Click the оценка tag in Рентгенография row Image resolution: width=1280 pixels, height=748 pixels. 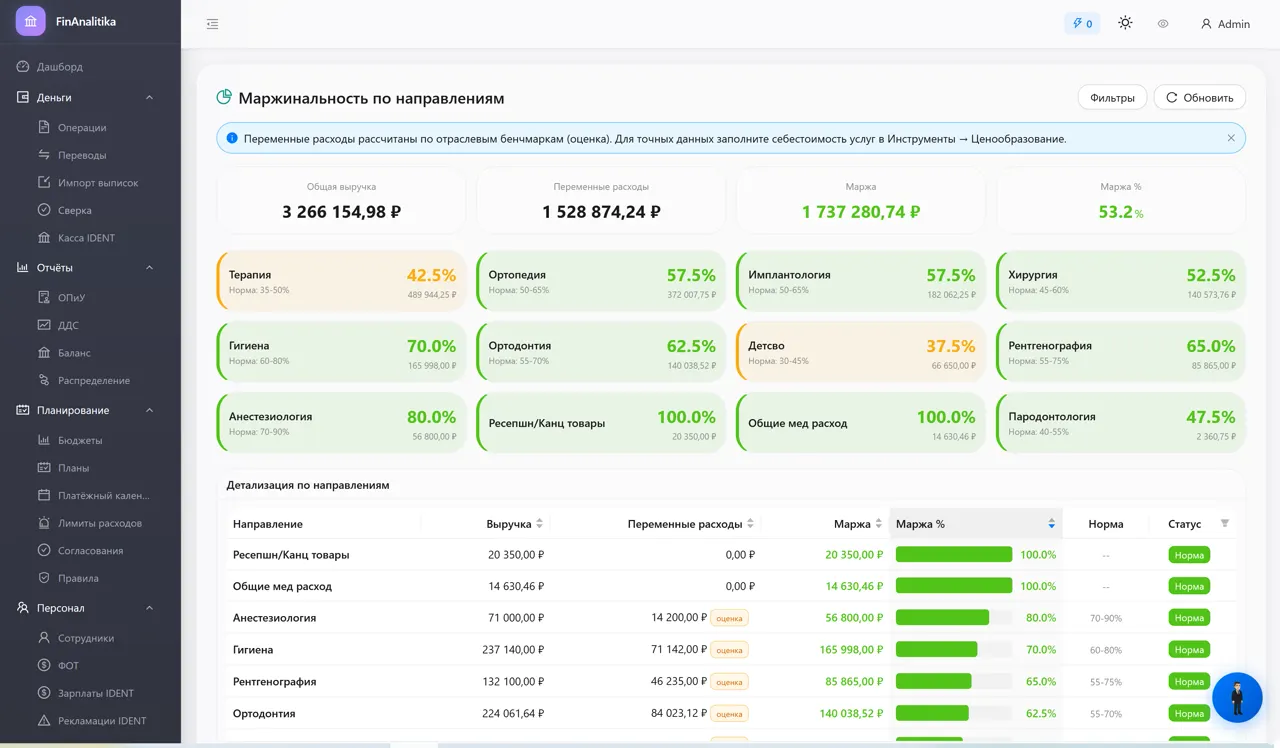pos(730,682)
